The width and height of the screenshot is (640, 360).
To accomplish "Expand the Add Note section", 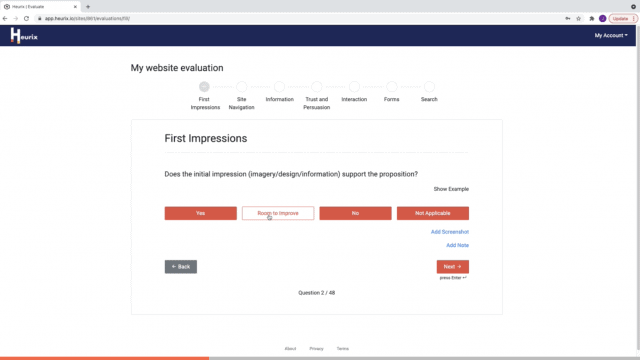I will pos(457,245).
